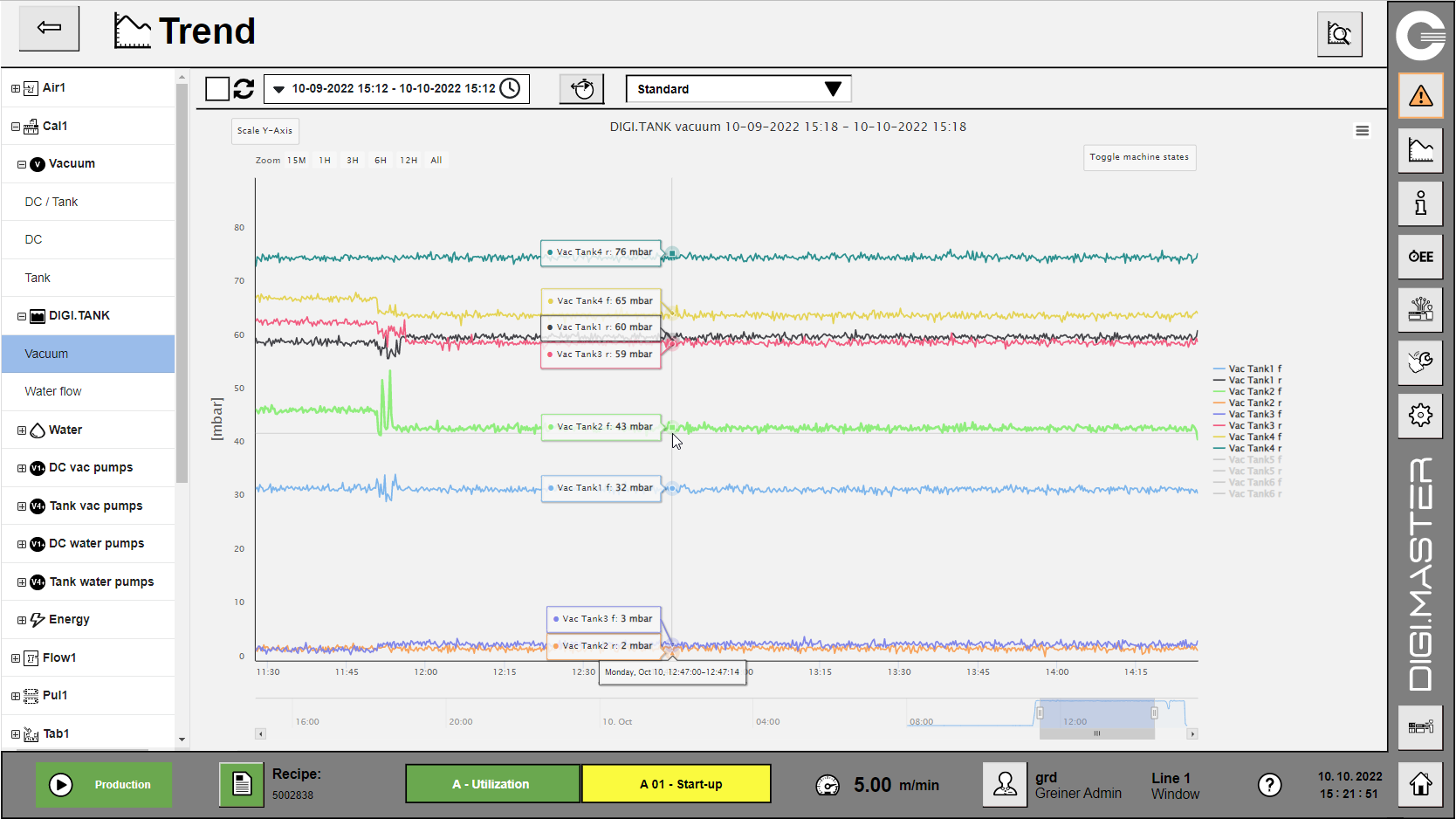Select the DC tree item under Vacuum

click(x=88, y=239)
